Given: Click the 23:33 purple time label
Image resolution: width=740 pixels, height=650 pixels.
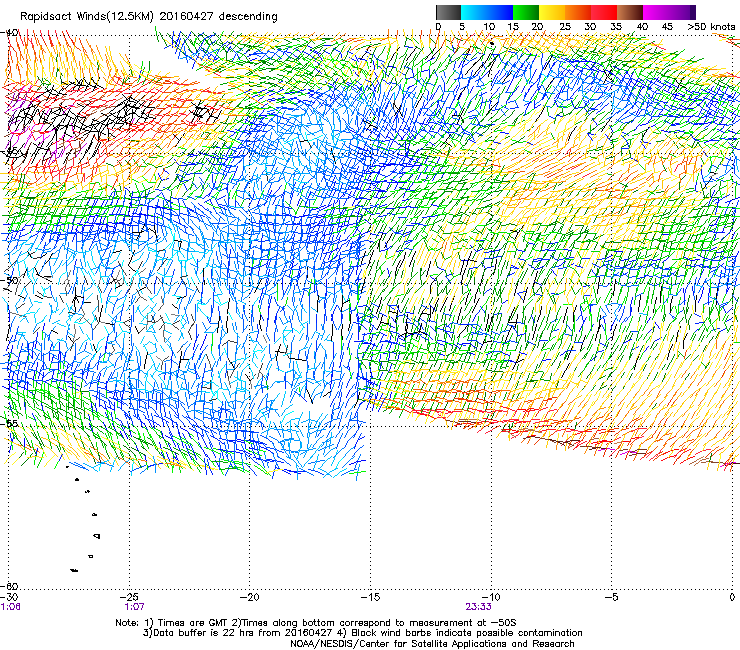Looking at the screenshot, I should point(478,607).
